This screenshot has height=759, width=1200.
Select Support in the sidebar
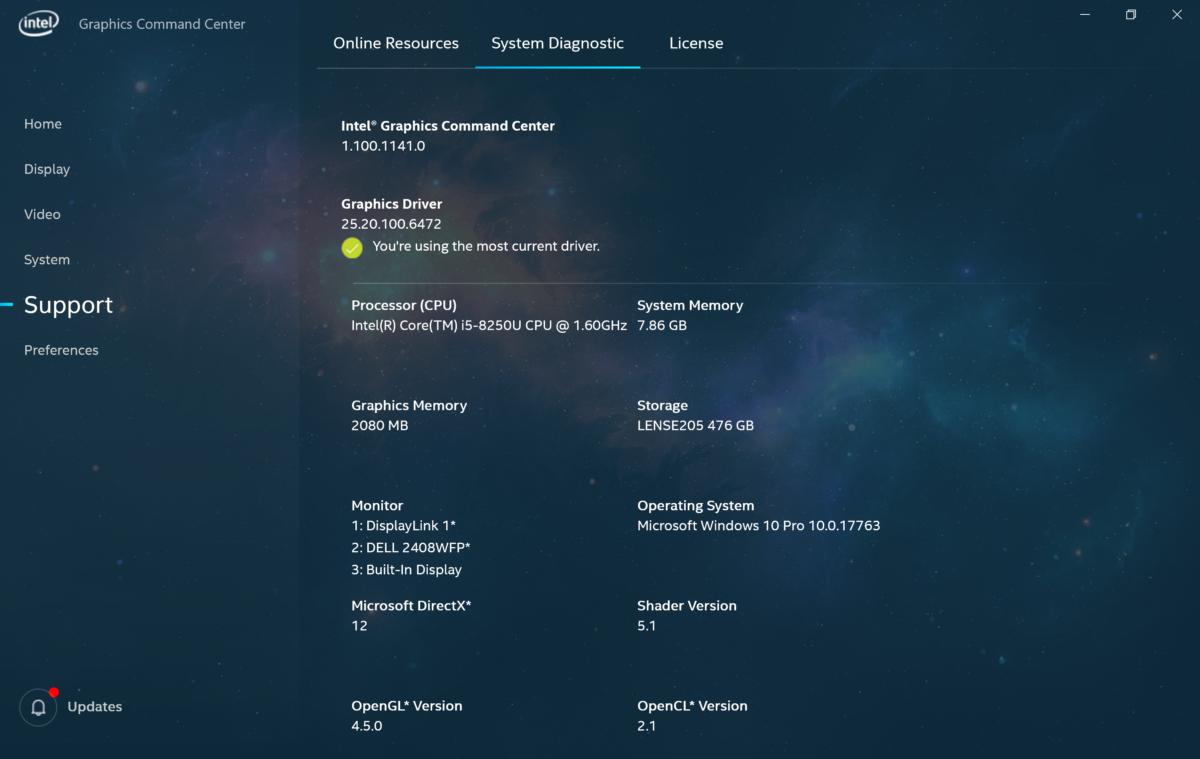(x=68, y=305)
